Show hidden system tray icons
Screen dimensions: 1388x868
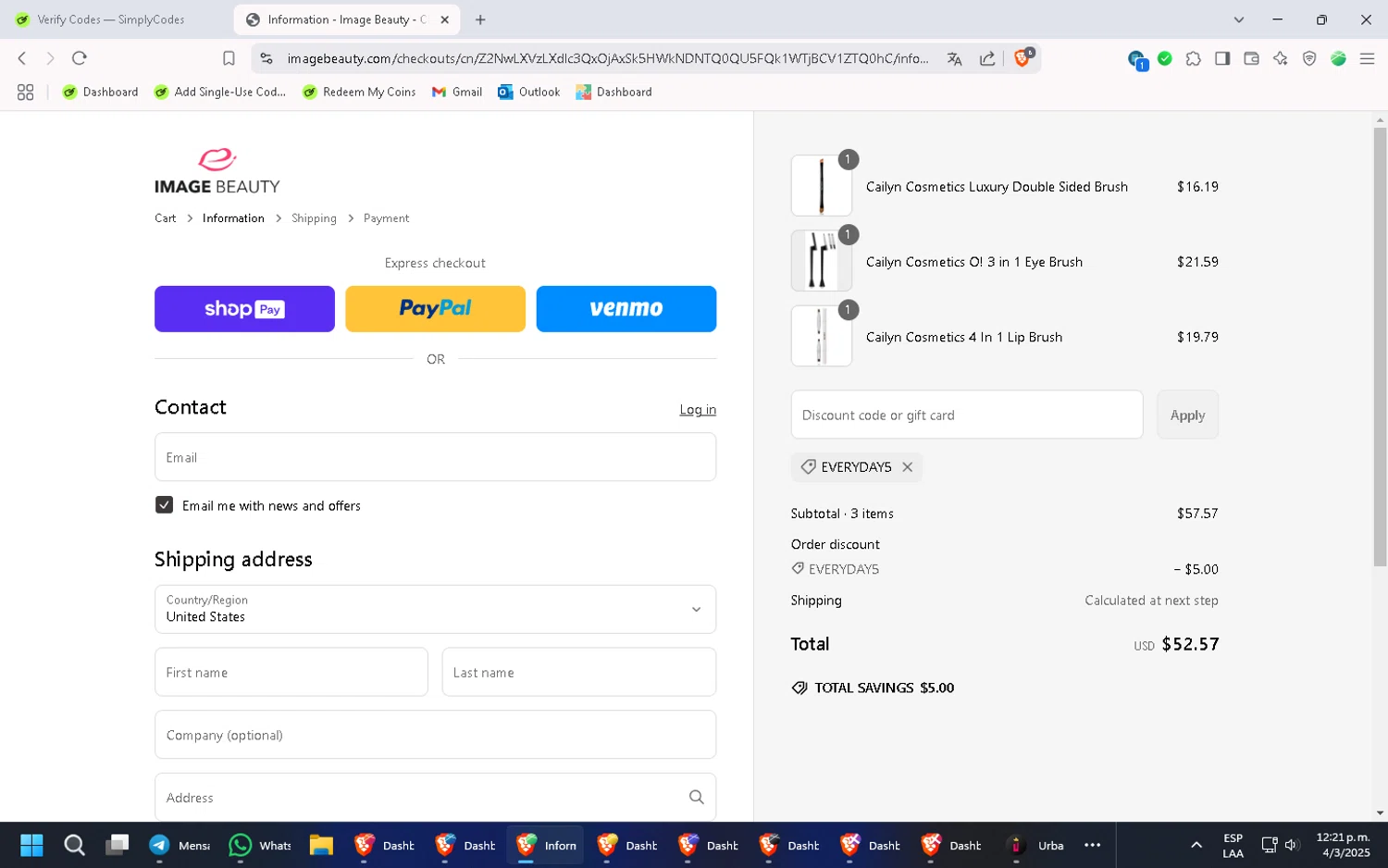coord(1196,845)
